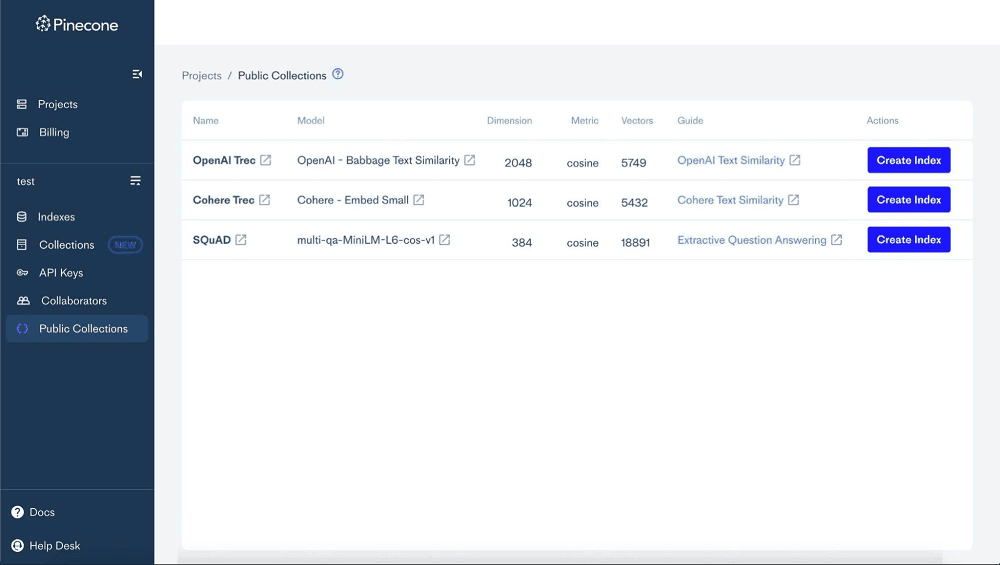Open external link icon for Babbage Text Similarity

(x=469, y=160)
